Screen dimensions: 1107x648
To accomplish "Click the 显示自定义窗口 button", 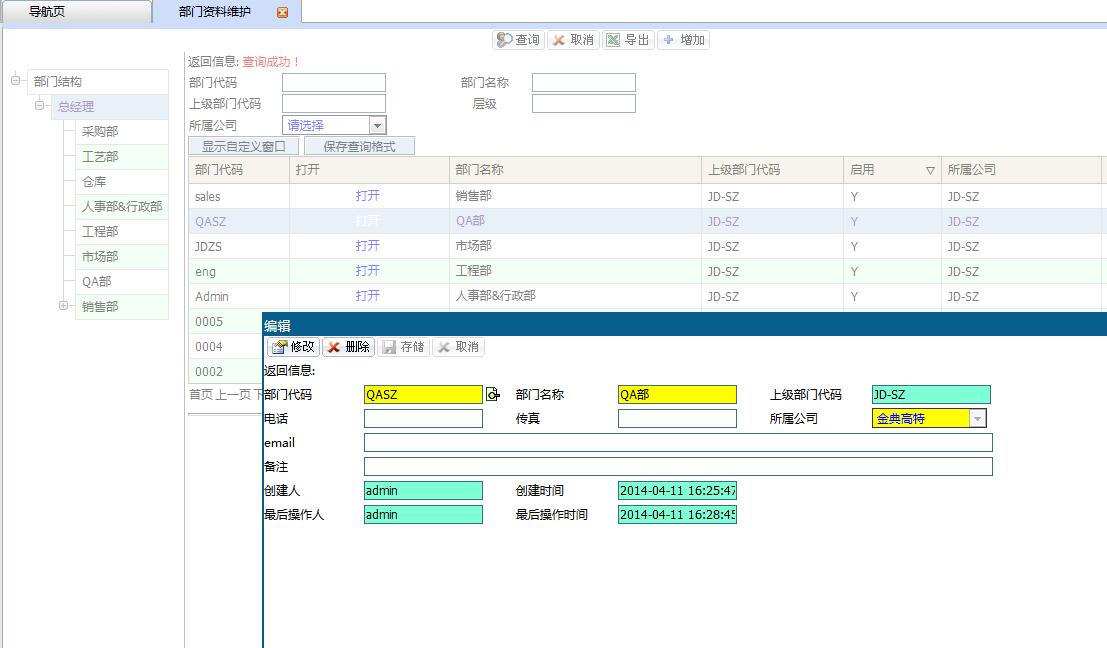I will tap(244, 146).
